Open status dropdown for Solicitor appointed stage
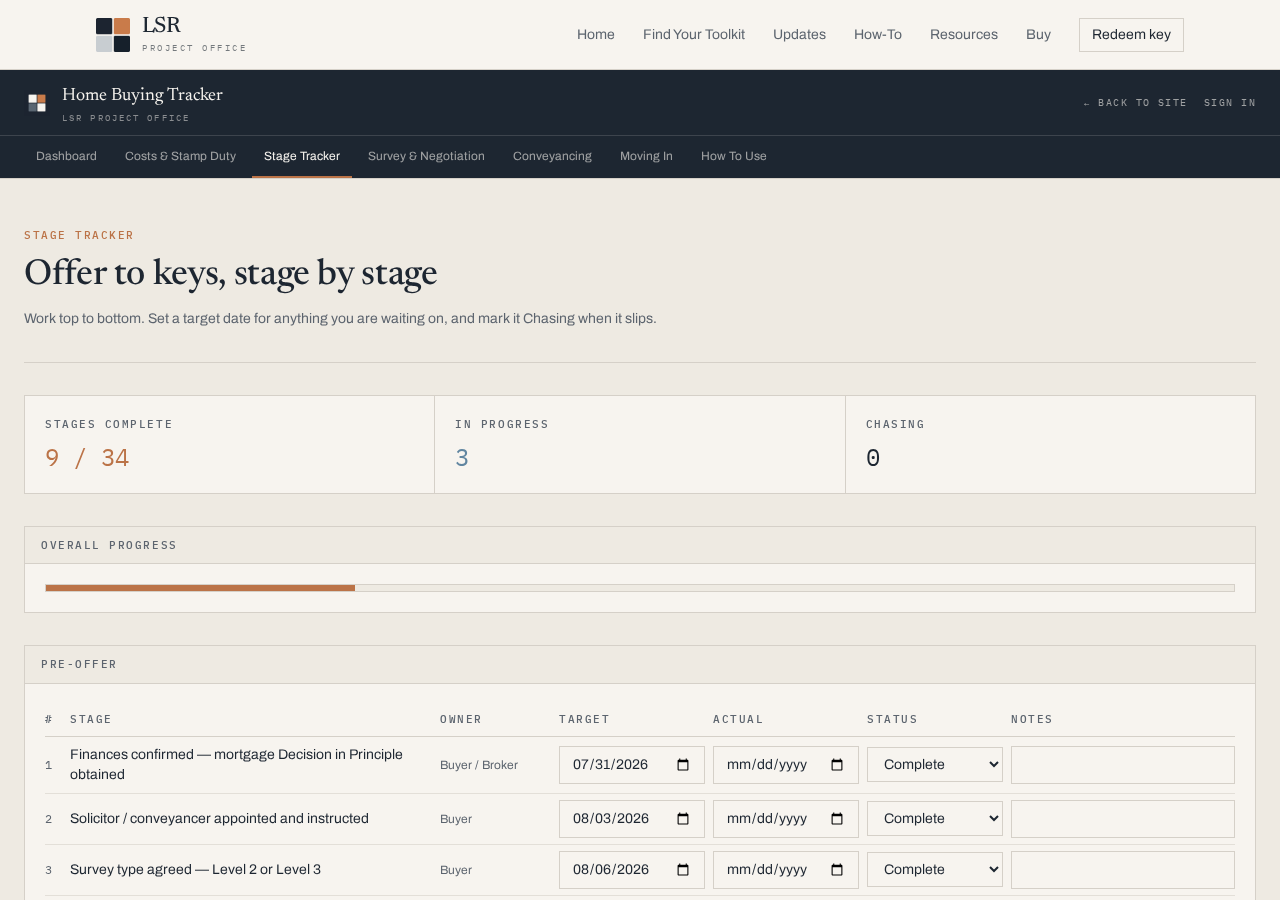The image size is (1280, 900). pos(935,819)
